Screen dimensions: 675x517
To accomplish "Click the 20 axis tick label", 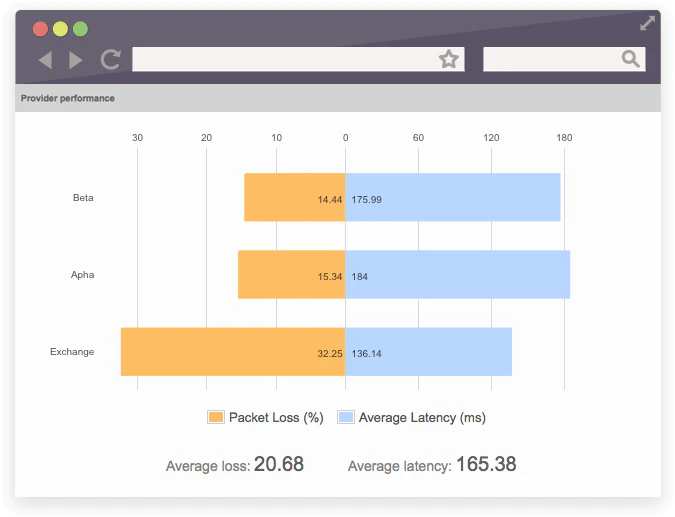I will (x=206, y=137).
